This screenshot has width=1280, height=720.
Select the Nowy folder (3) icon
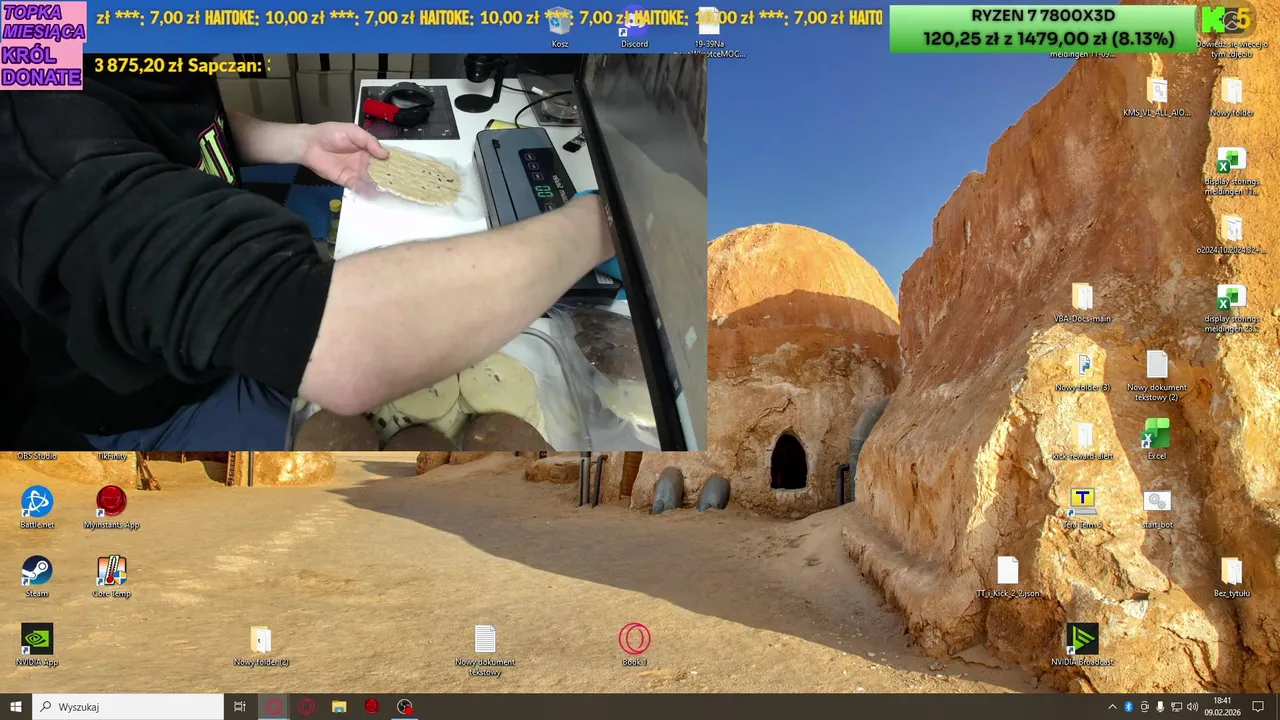coord(1082,371)
